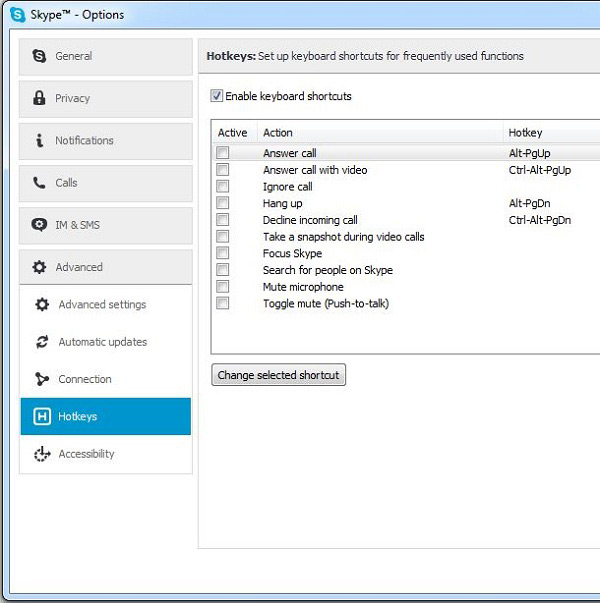Screen dimensions: 600x603
Task: Click the Notifications info icon
Action: pos(39,141)
